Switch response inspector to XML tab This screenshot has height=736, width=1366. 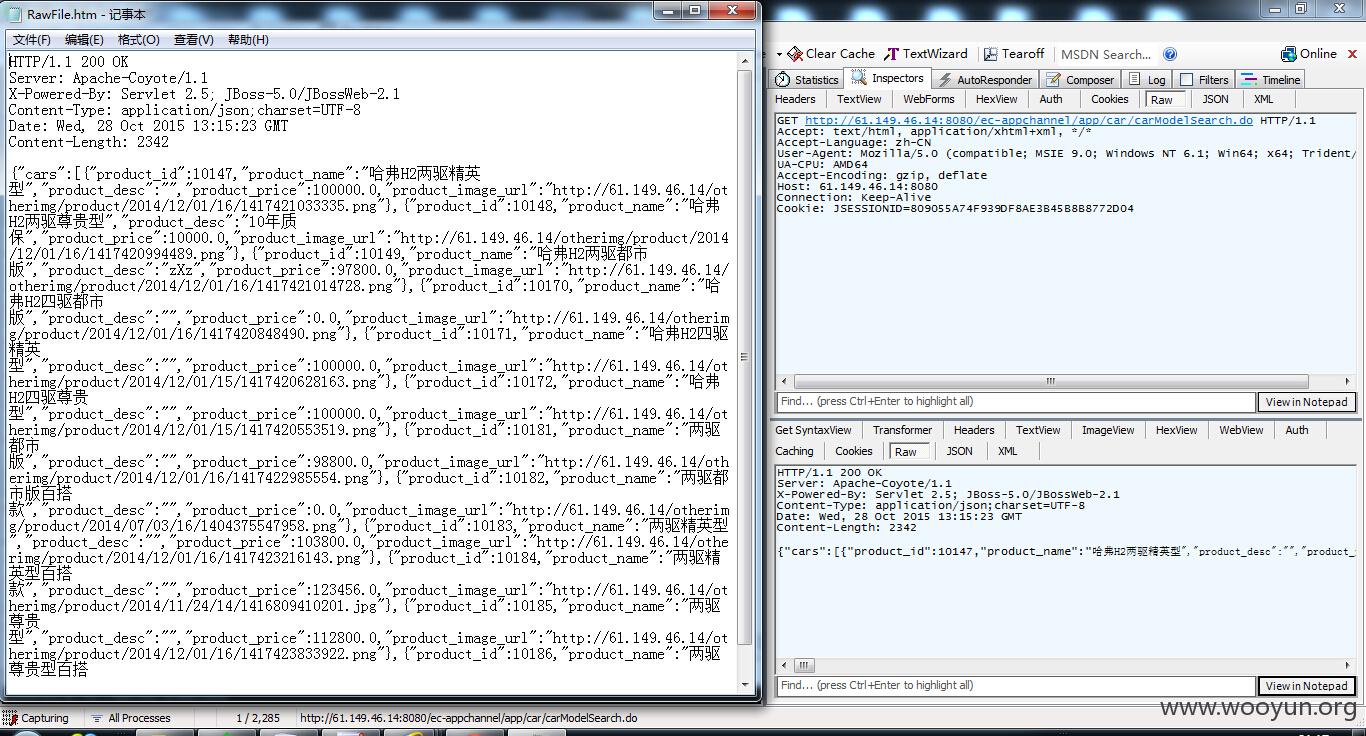pyautogui.click(x=1007, y=451)
